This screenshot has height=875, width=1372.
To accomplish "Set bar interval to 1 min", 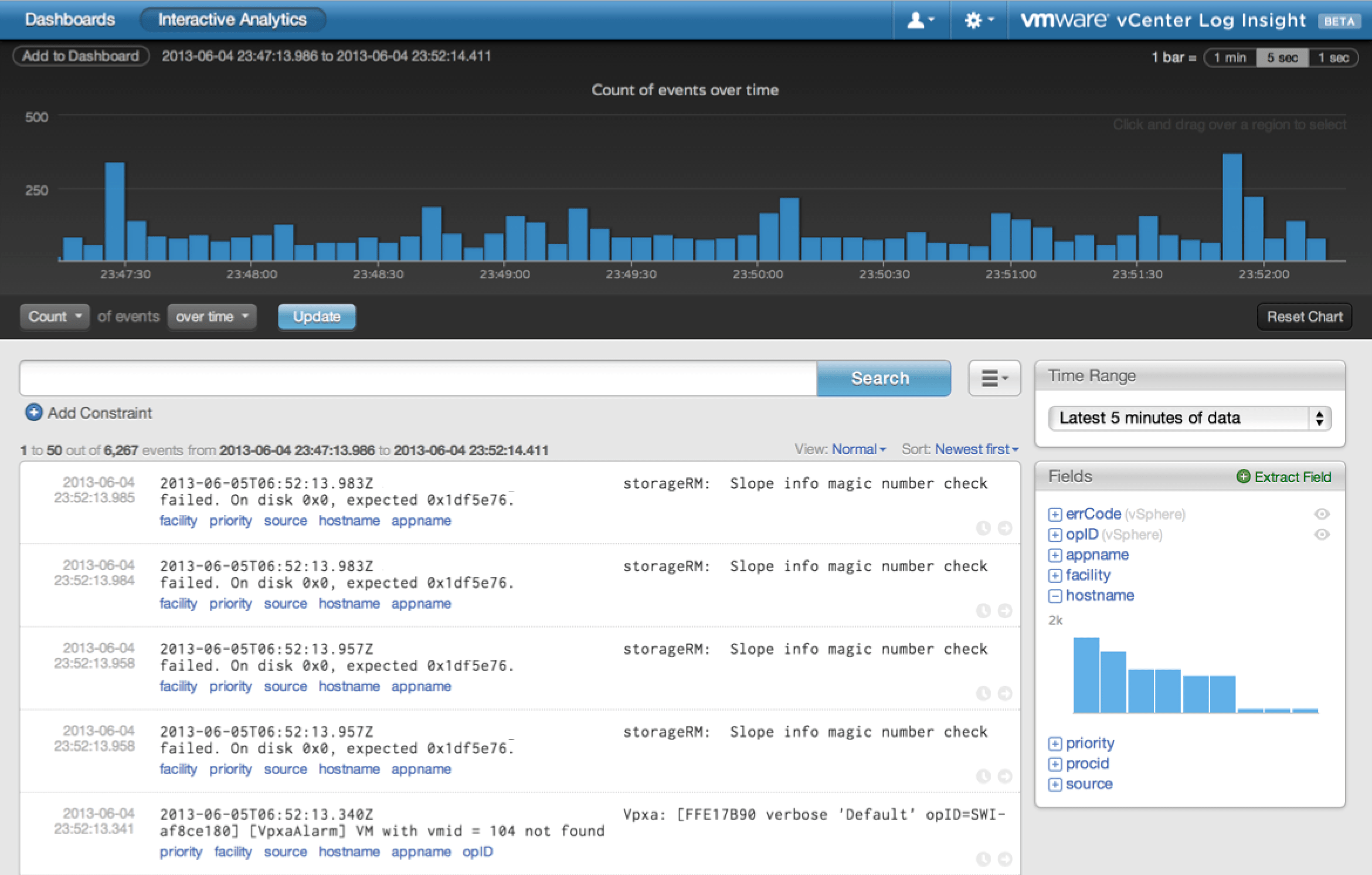I will pyautogui.click(x=1230, y=57).
